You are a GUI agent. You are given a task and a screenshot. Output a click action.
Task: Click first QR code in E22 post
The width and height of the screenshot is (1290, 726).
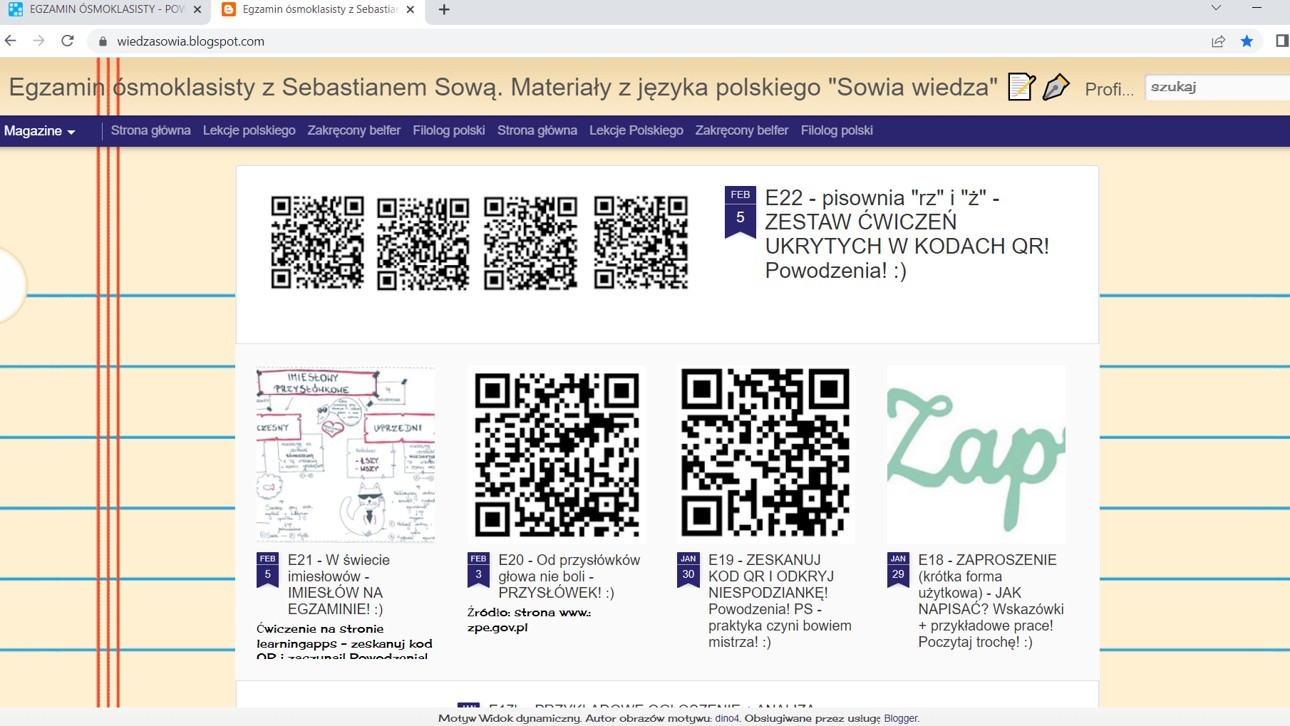317,243
